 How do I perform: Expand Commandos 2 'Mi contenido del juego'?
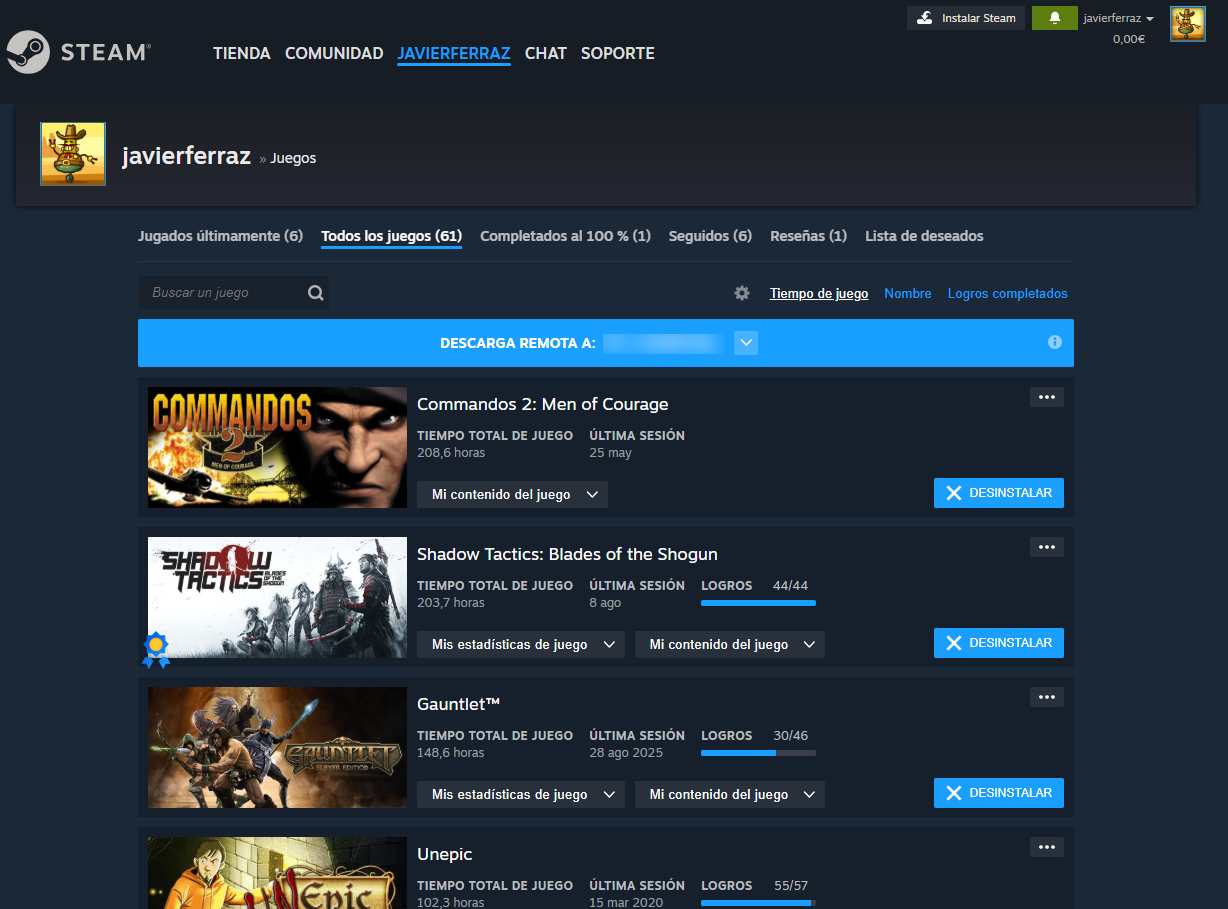(512, 494)
